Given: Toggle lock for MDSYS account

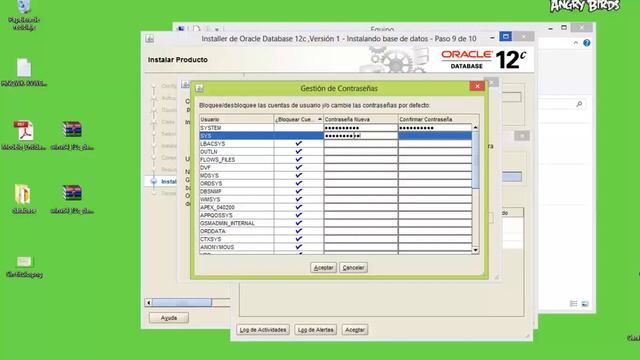Looking at the screenshot, I should click(x=299, y=176).
